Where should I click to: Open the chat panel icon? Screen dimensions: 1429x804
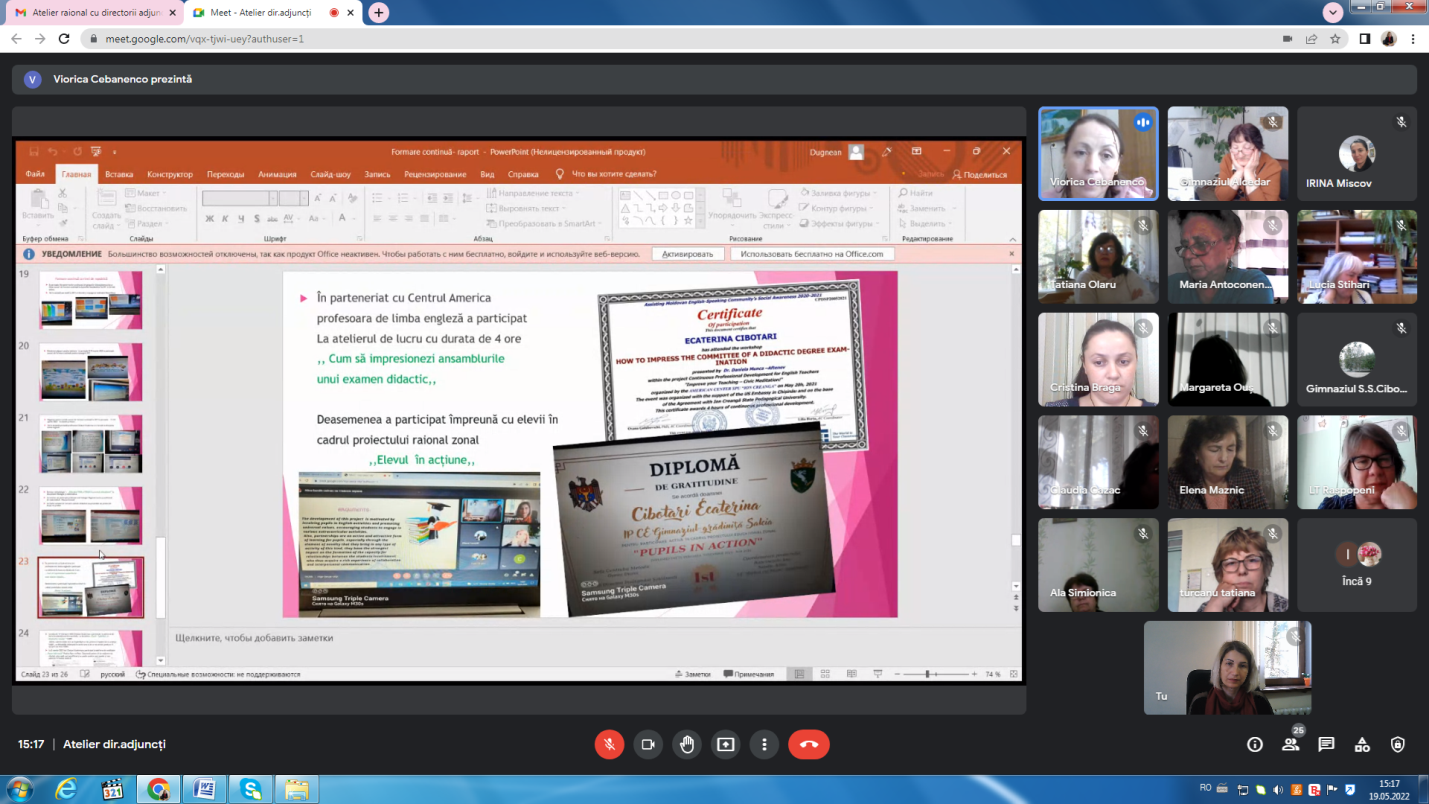coord(1326,744)
